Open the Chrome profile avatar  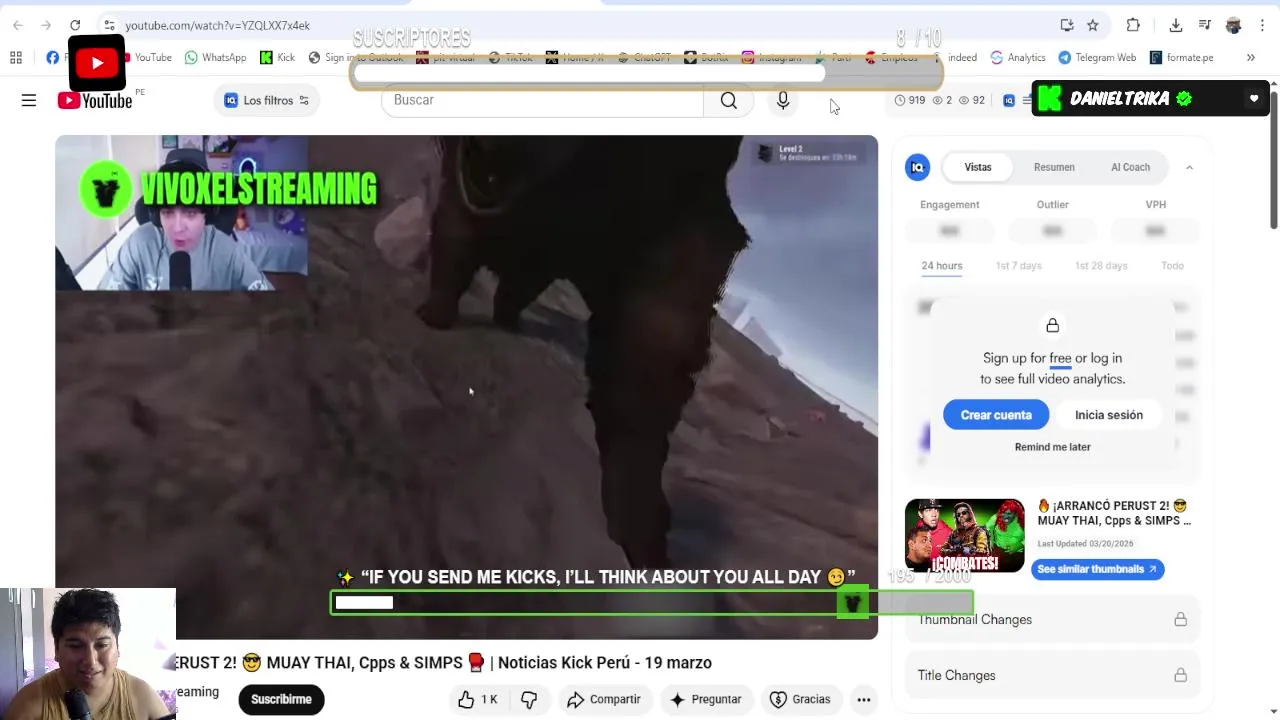pyautogui.click(x=1234, y=25)
